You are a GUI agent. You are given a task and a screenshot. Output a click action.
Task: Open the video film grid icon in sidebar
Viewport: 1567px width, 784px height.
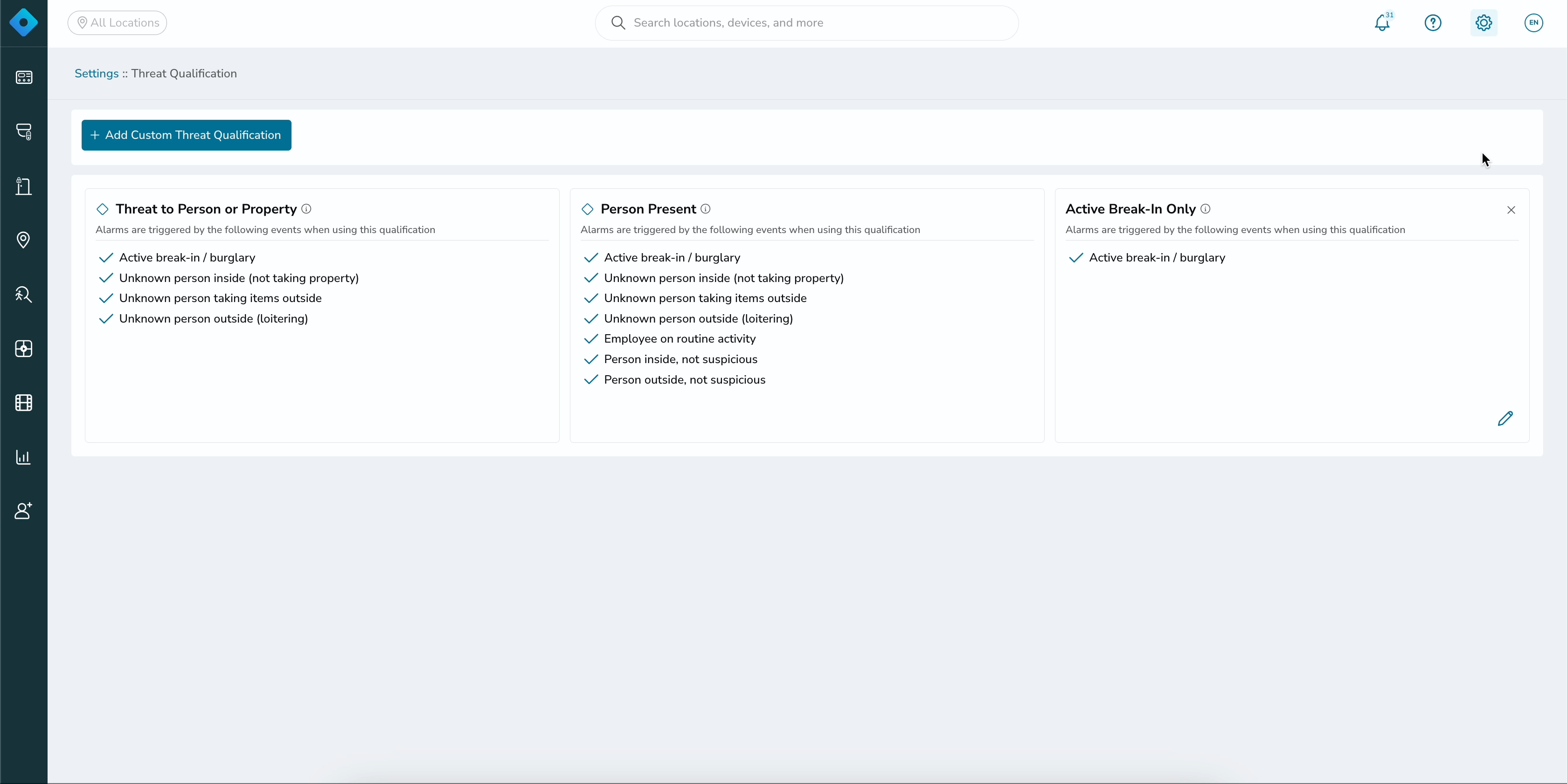(x=24, y=403)
